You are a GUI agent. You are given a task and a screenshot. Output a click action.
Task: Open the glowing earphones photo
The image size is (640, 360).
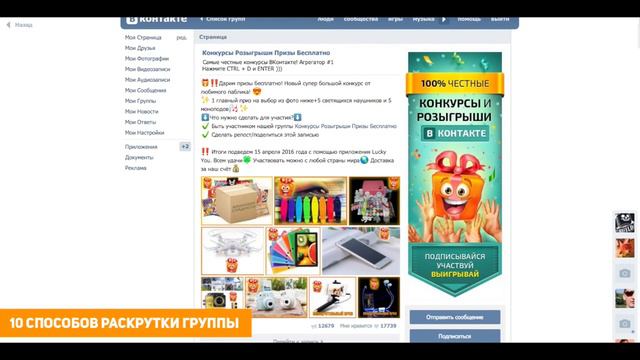click(x=379, y=297)
